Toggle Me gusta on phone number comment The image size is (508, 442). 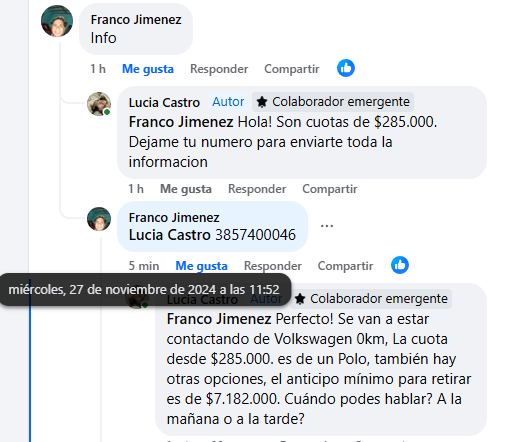coord(201,266)
